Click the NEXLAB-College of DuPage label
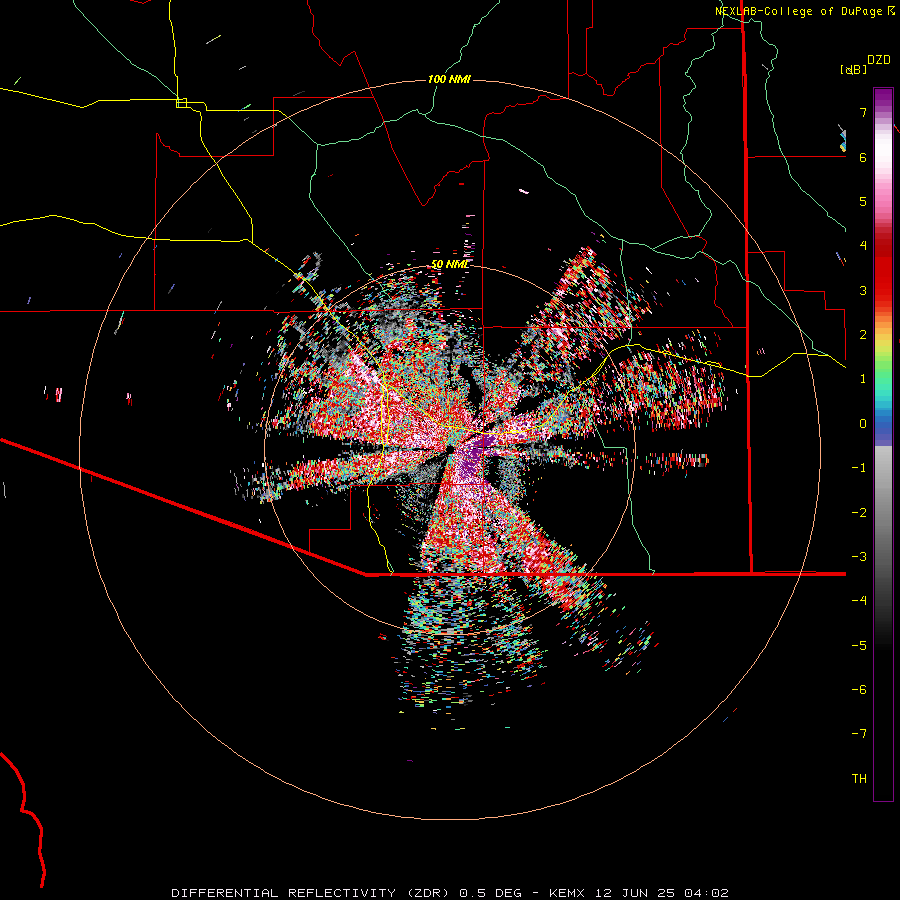 [804, 11]
